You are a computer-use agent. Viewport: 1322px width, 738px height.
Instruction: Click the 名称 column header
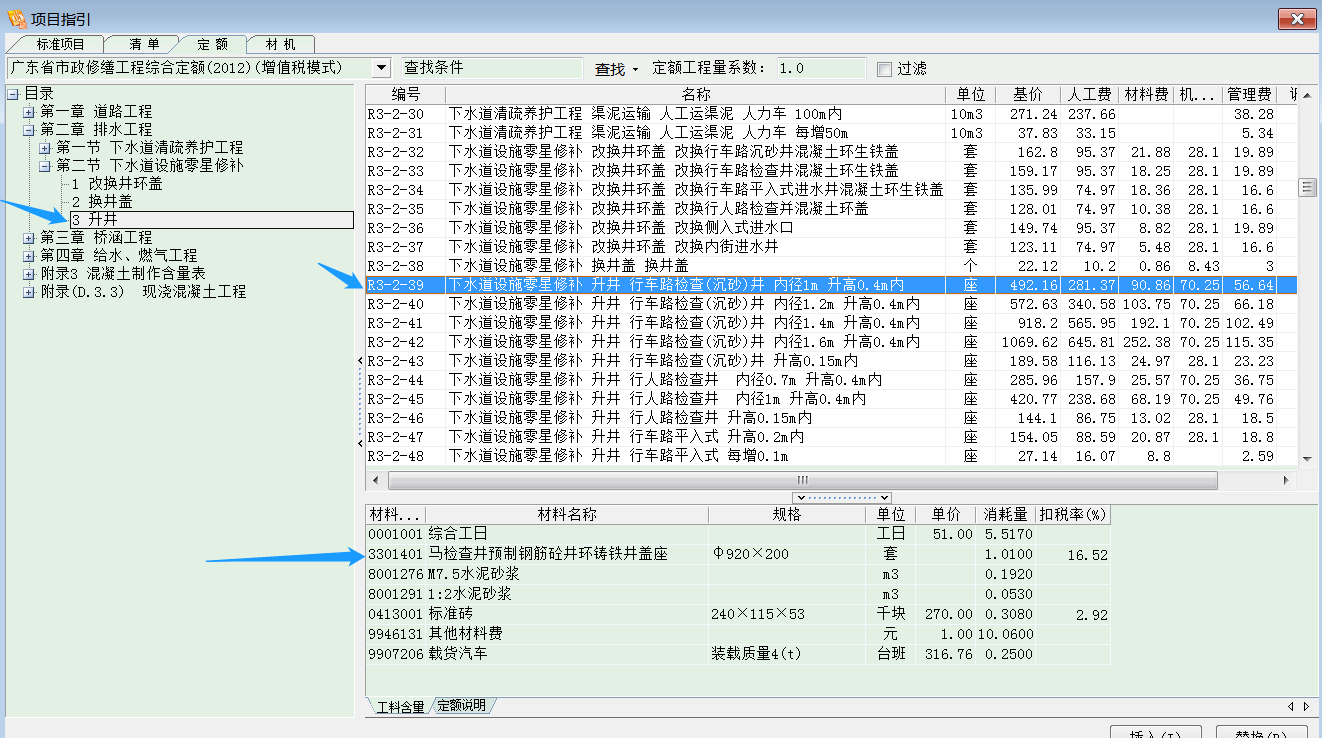pos(696,94)
